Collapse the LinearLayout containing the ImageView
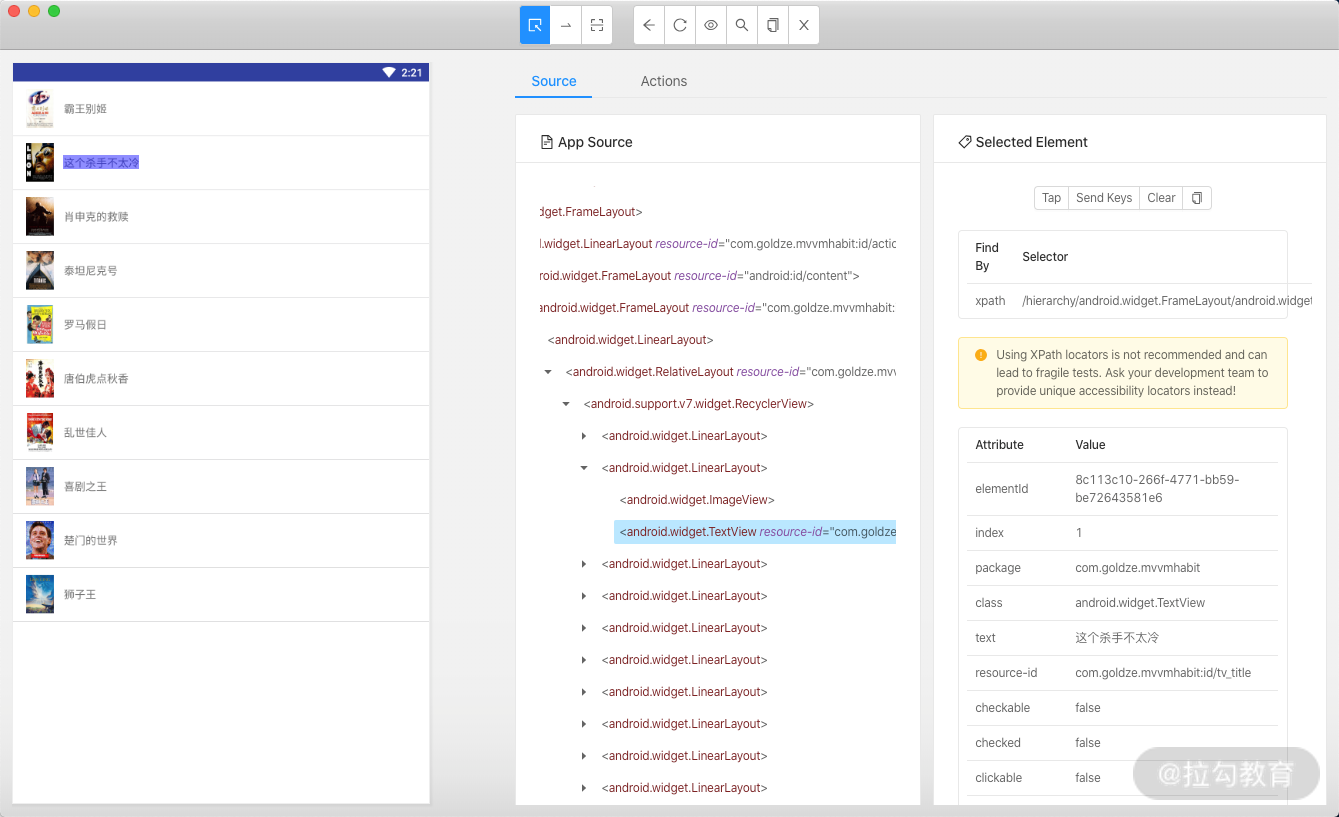1339x817 pixels. [584, 468]
